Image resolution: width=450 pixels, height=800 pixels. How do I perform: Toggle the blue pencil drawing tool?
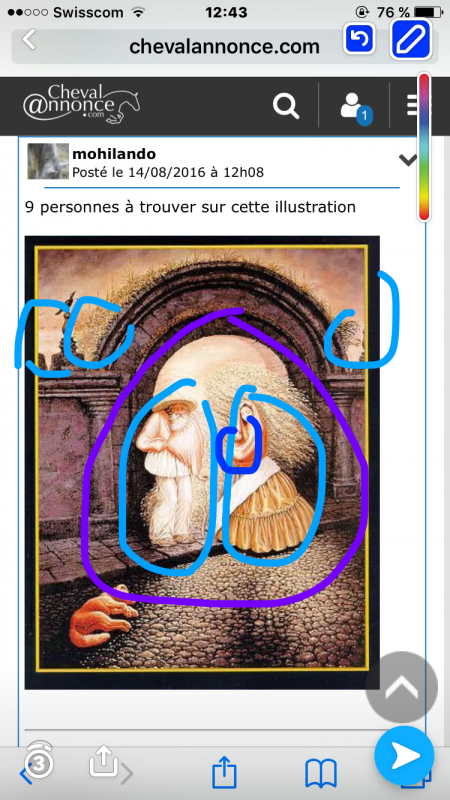pyautogui.click(x=411, y=39)
